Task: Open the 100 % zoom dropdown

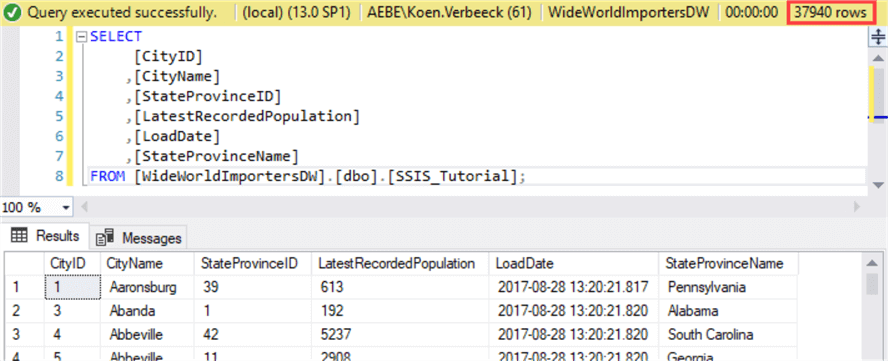Action: coord(67,207)
